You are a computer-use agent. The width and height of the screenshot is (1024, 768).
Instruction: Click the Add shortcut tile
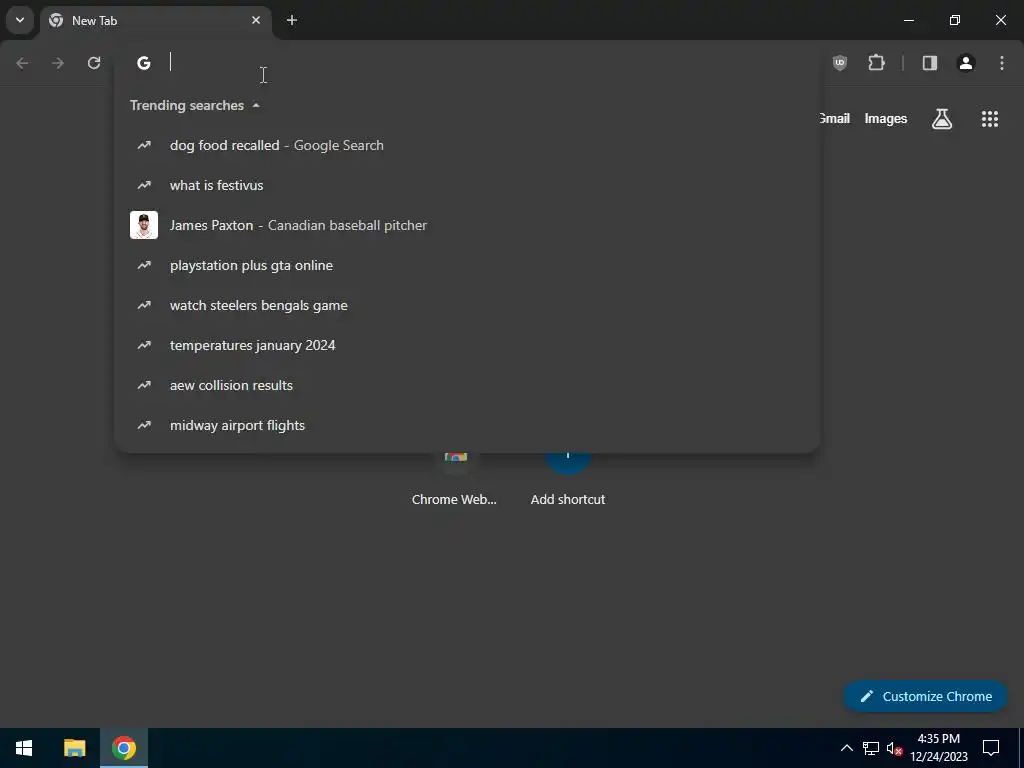pos(568,480)
